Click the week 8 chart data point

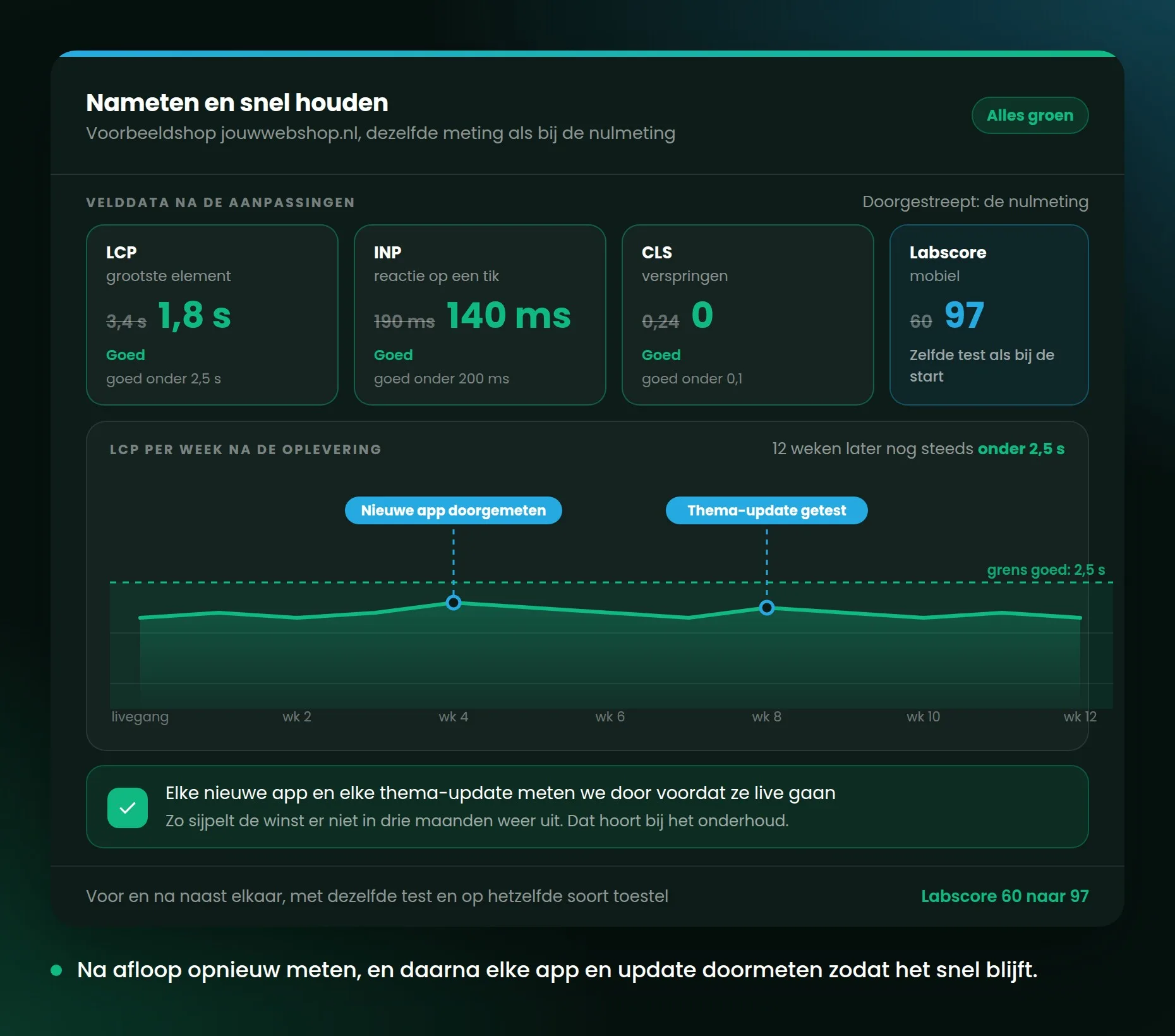pyautogui.click(x=766, y=608)
